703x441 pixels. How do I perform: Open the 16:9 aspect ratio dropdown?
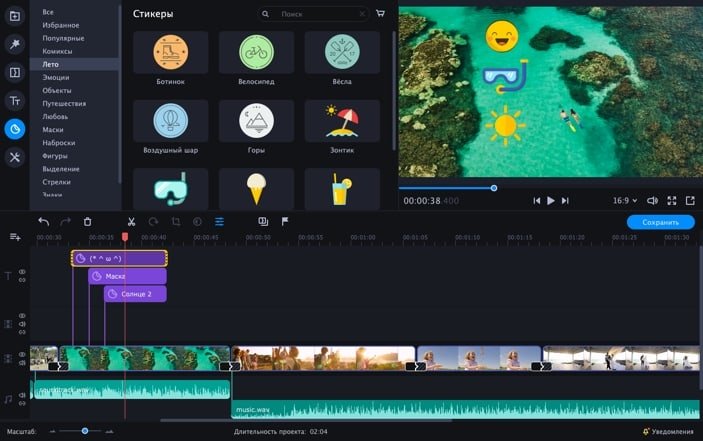625,201
